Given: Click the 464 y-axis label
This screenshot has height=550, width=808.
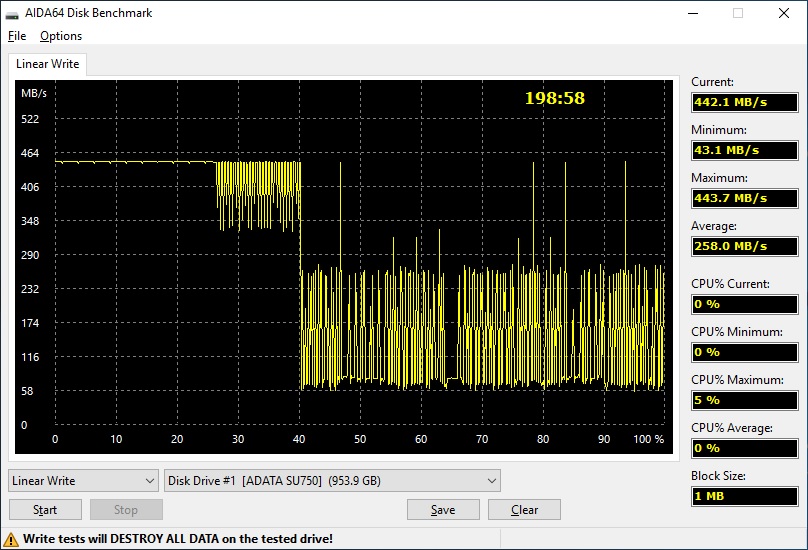Looking at the screenshot, I should [x=30, y=153].
